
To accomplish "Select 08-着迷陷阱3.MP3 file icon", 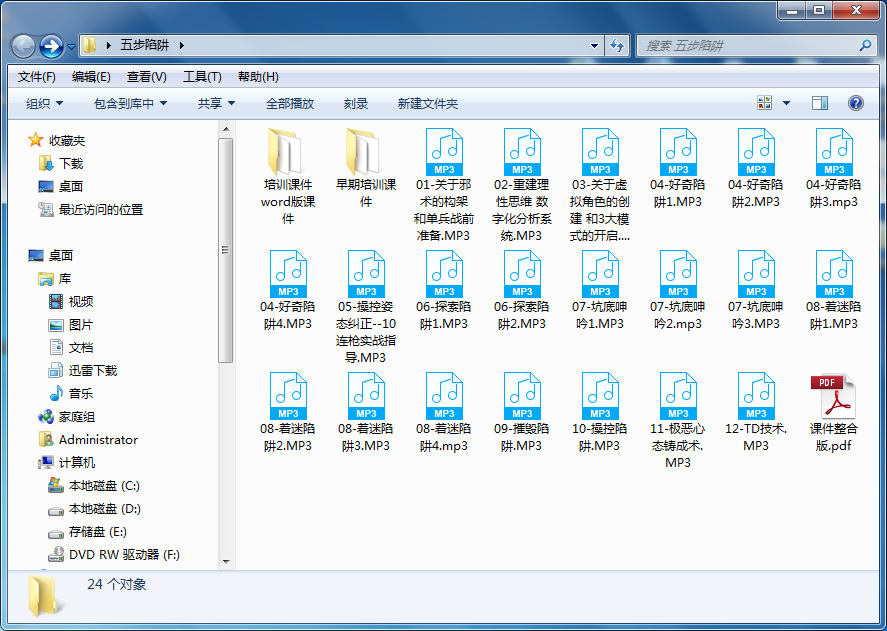I will pos(366,397).
